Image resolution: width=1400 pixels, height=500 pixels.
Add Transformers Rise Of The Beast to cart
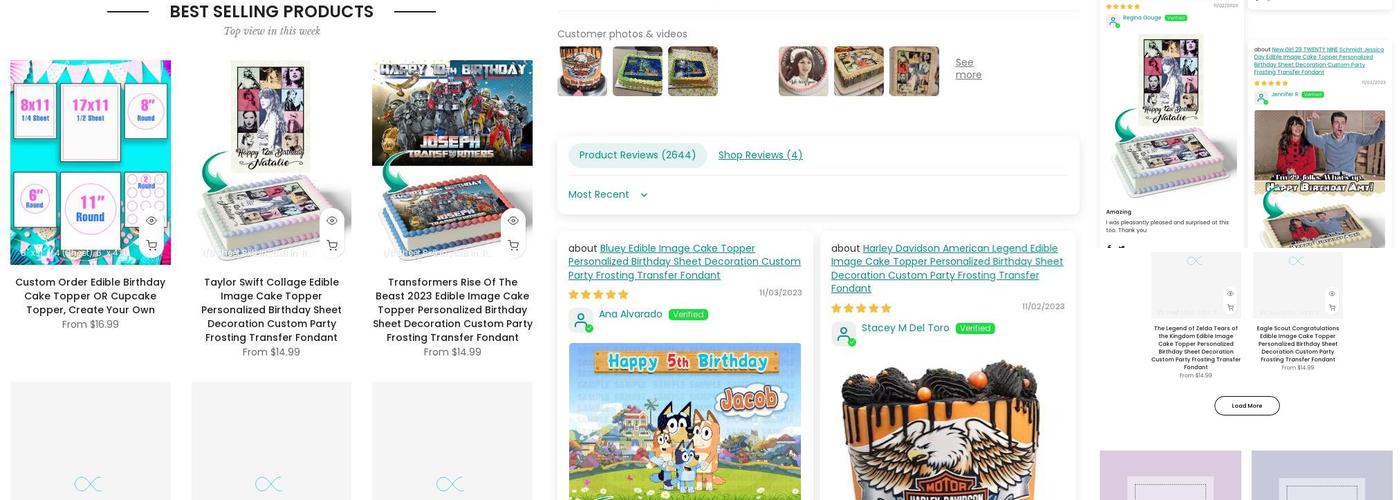(x=513, y=246)
